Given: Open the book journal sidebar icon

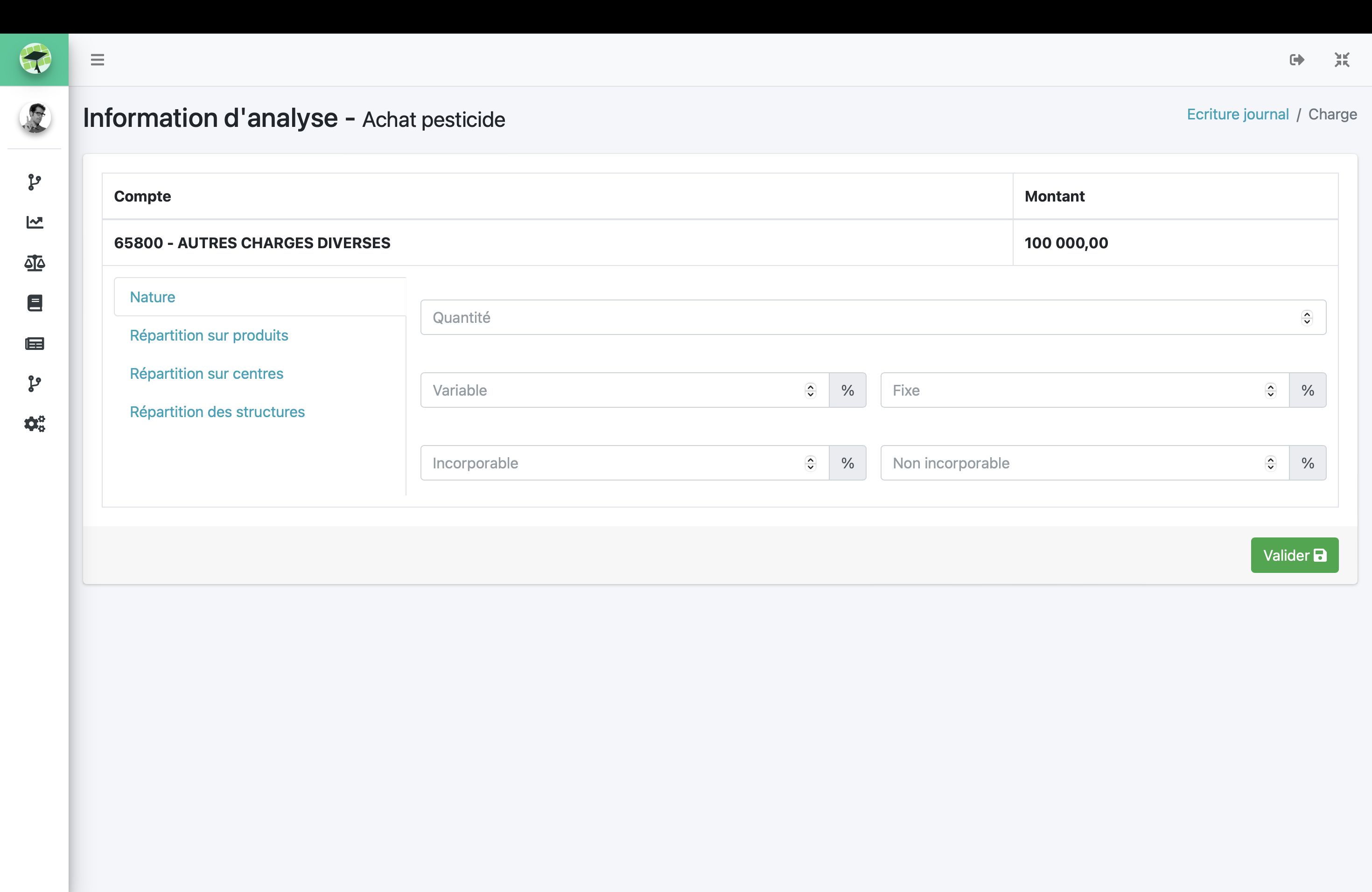Looking at the screenshot, I should (x=35, y=303).
